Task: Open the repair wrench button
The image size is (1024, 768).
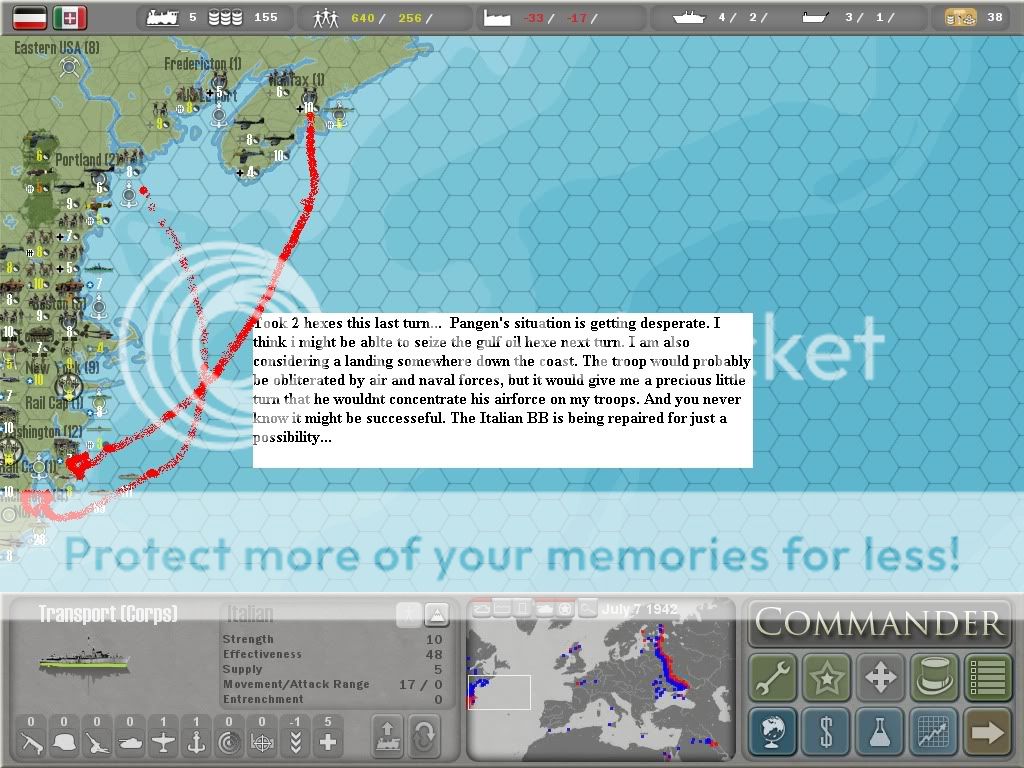Action: [x=773, y=677]
